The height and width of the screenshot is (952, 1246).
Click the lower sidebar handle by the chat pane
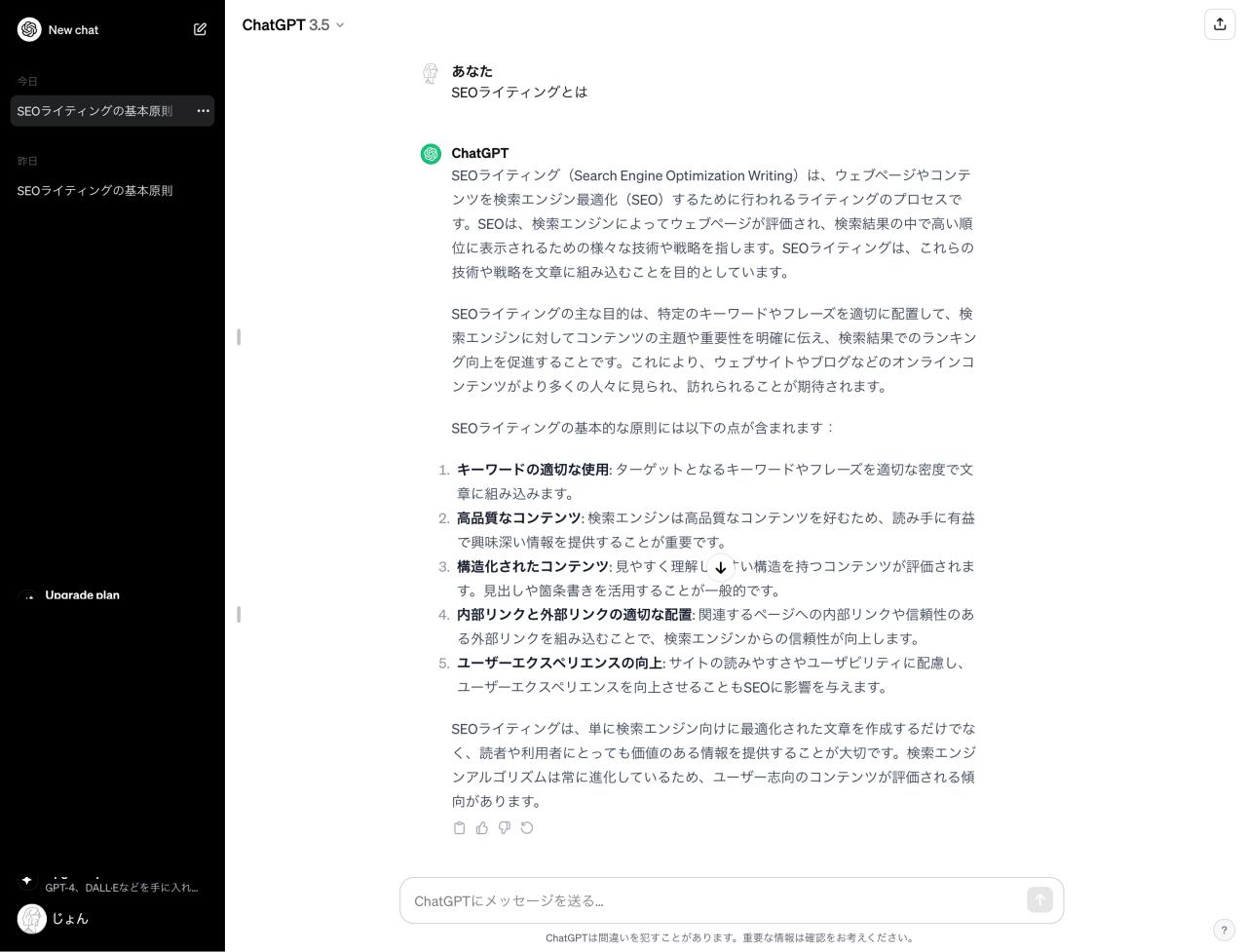click(x=239, y=615)
